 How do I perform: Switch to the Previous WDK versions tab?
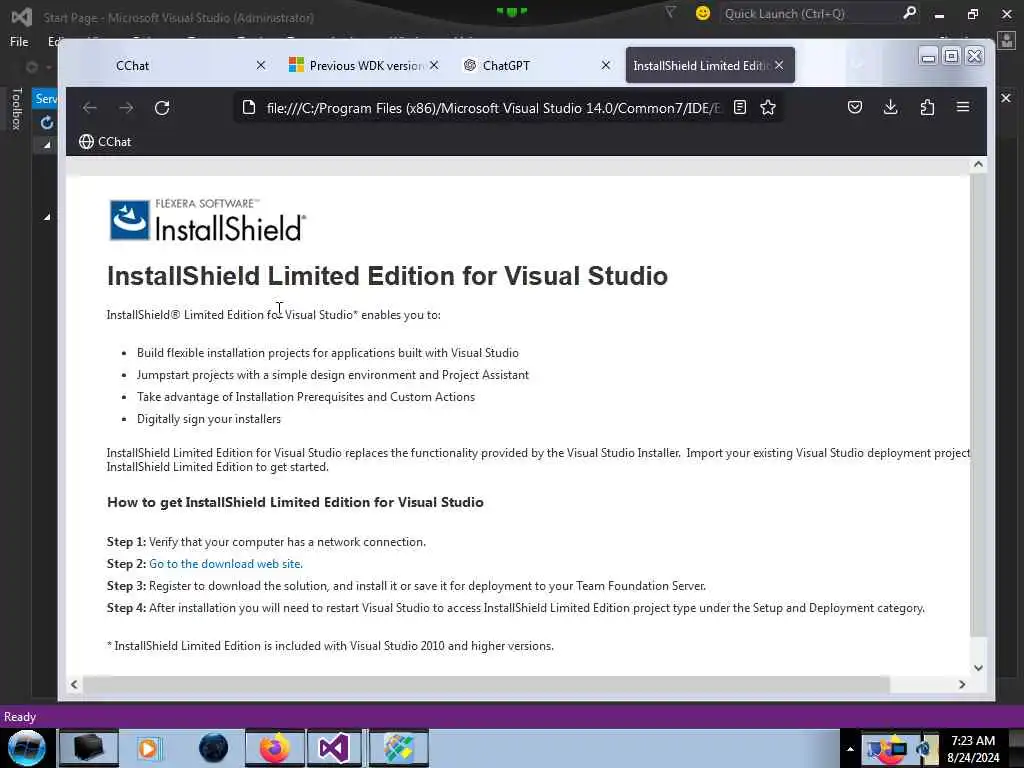366,65
